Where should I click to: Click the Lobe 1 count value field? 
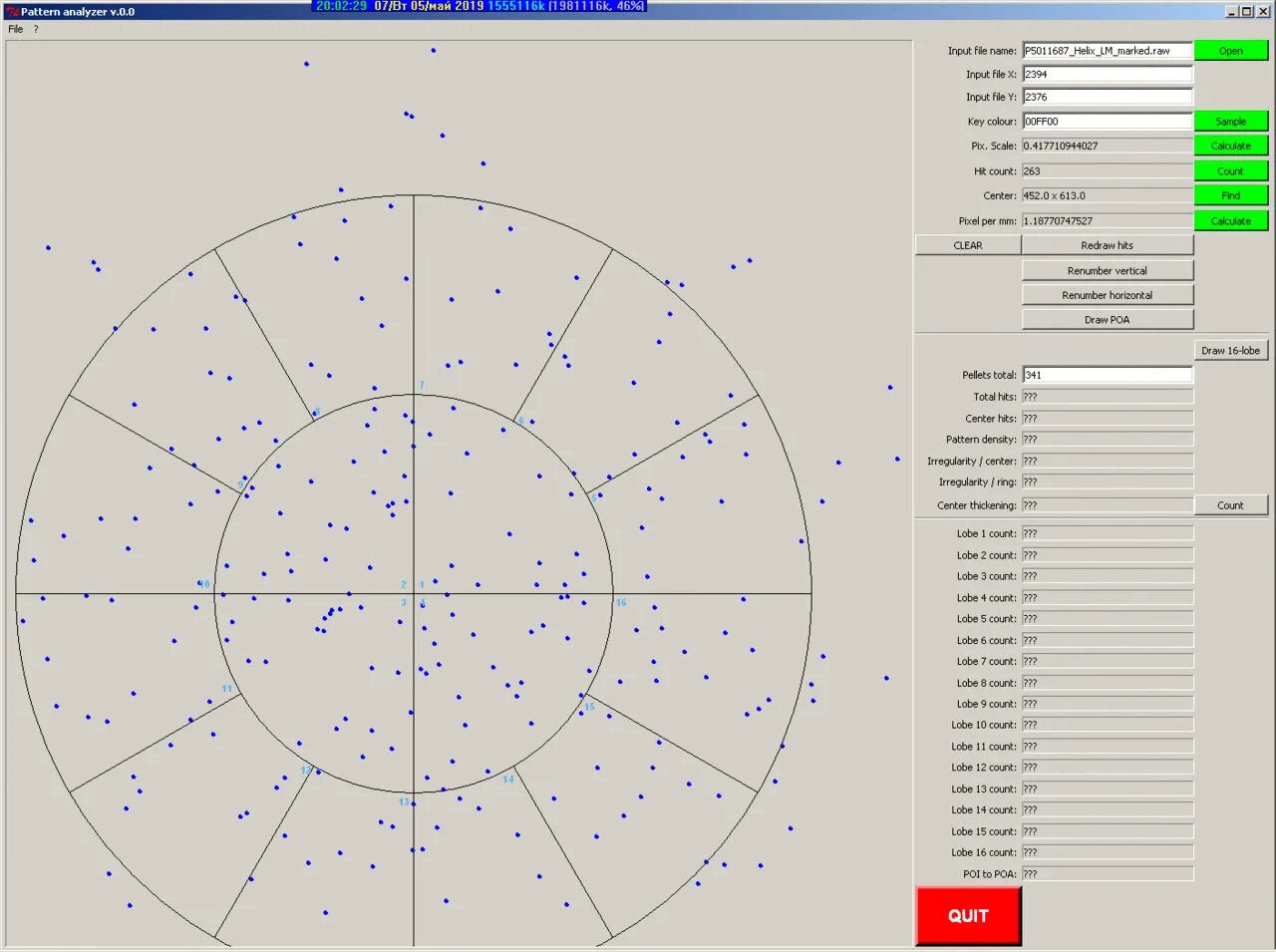pos(1108,534)
